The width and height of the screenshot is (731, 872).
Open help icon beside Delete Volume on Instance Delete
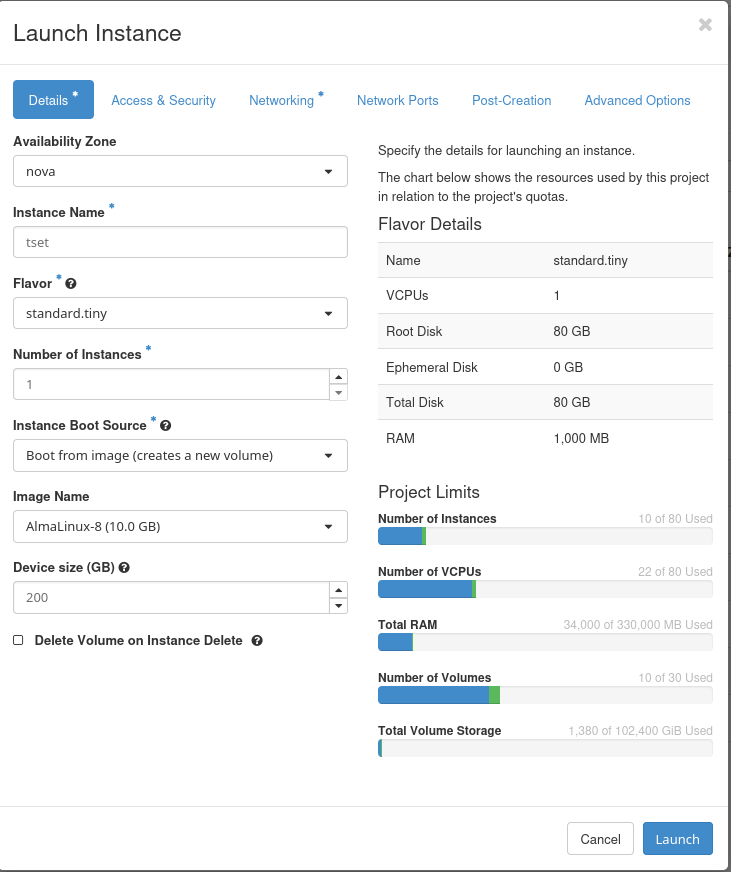point(257,640)
